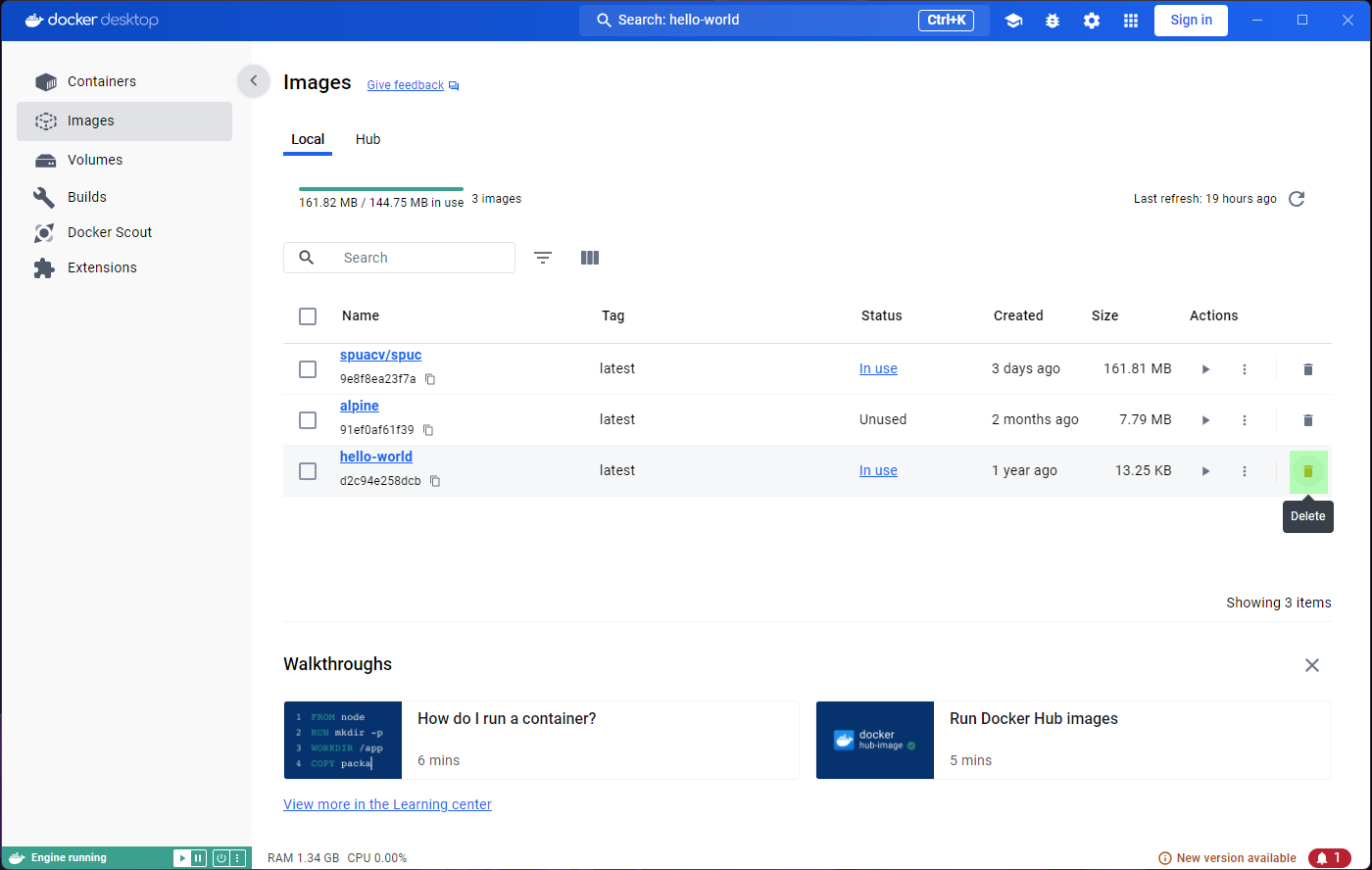Image resolution: width=1372 pixels, height=870 pixels.
Task: Tick the alpine row checkbox
Action: tap(308, 420)
